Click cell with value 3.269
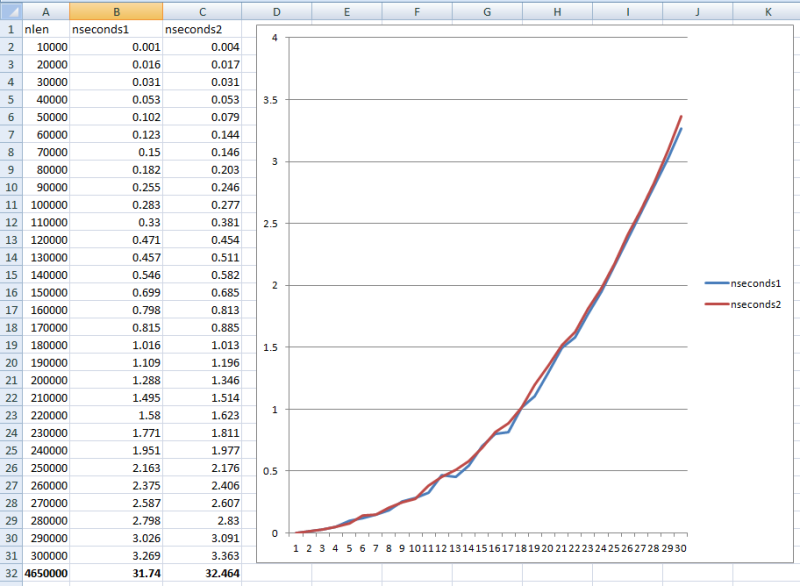 (x=116, y=556)
